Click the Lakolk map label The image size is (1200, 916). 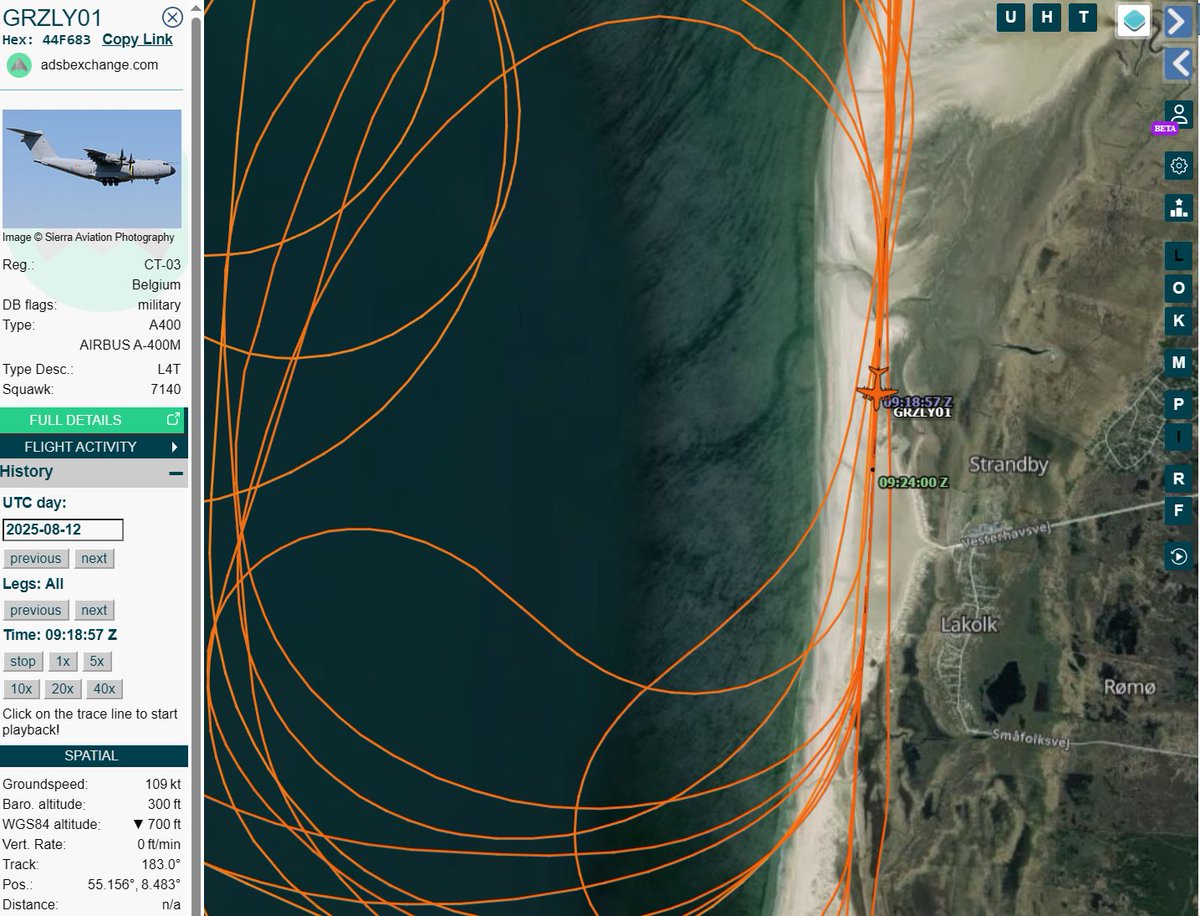(x=969, y=625)
